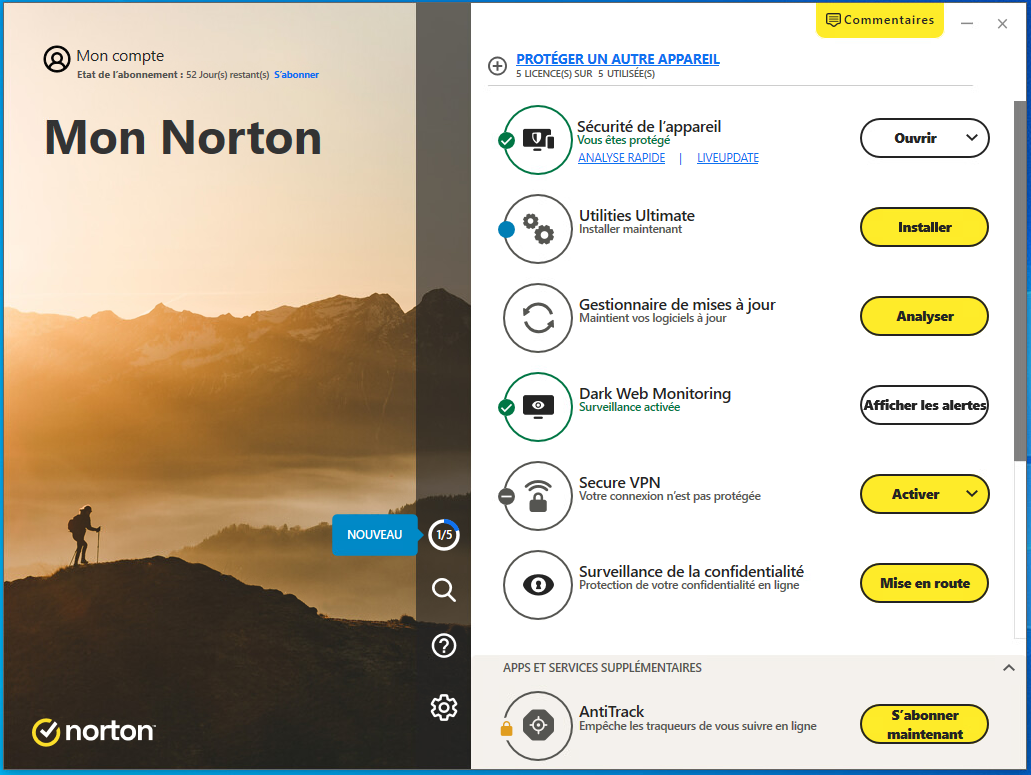The height and width of the screenshot is (775, 1031).
Task: Open the Mon compte profile icon
Action: click(57, 59)
